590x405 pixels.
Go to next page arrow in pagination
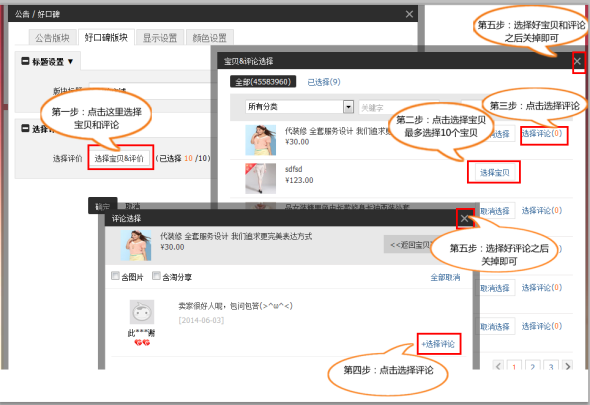coord(567,365)
